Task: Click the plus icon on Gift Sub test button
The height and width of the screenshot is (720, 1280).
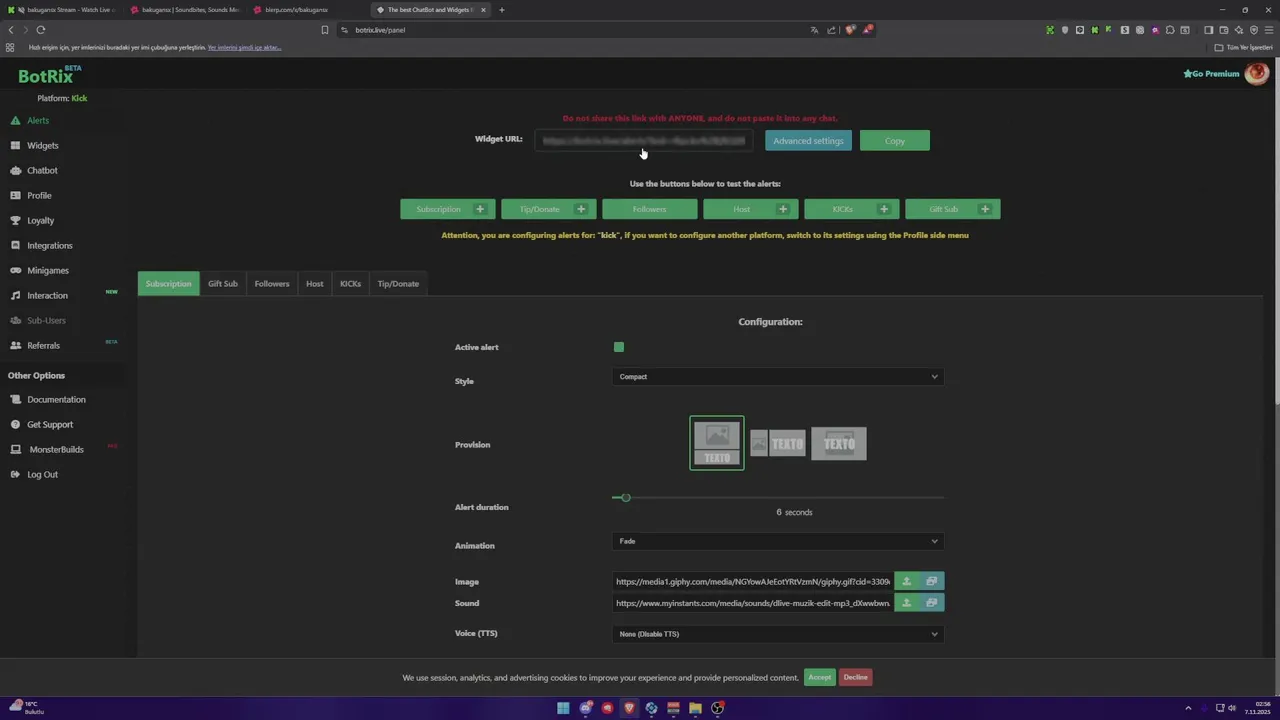Action: 985,209
